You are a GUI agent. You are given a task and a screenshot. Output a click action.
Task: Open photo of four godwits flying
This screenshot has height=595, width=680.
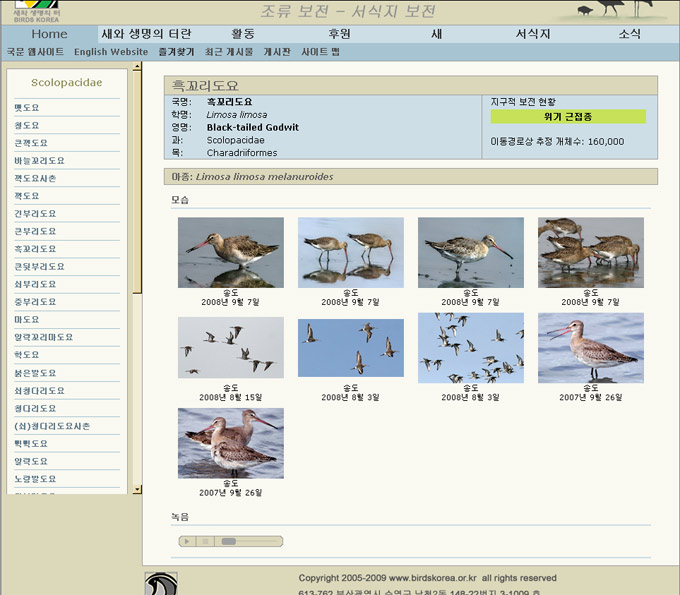351,348
